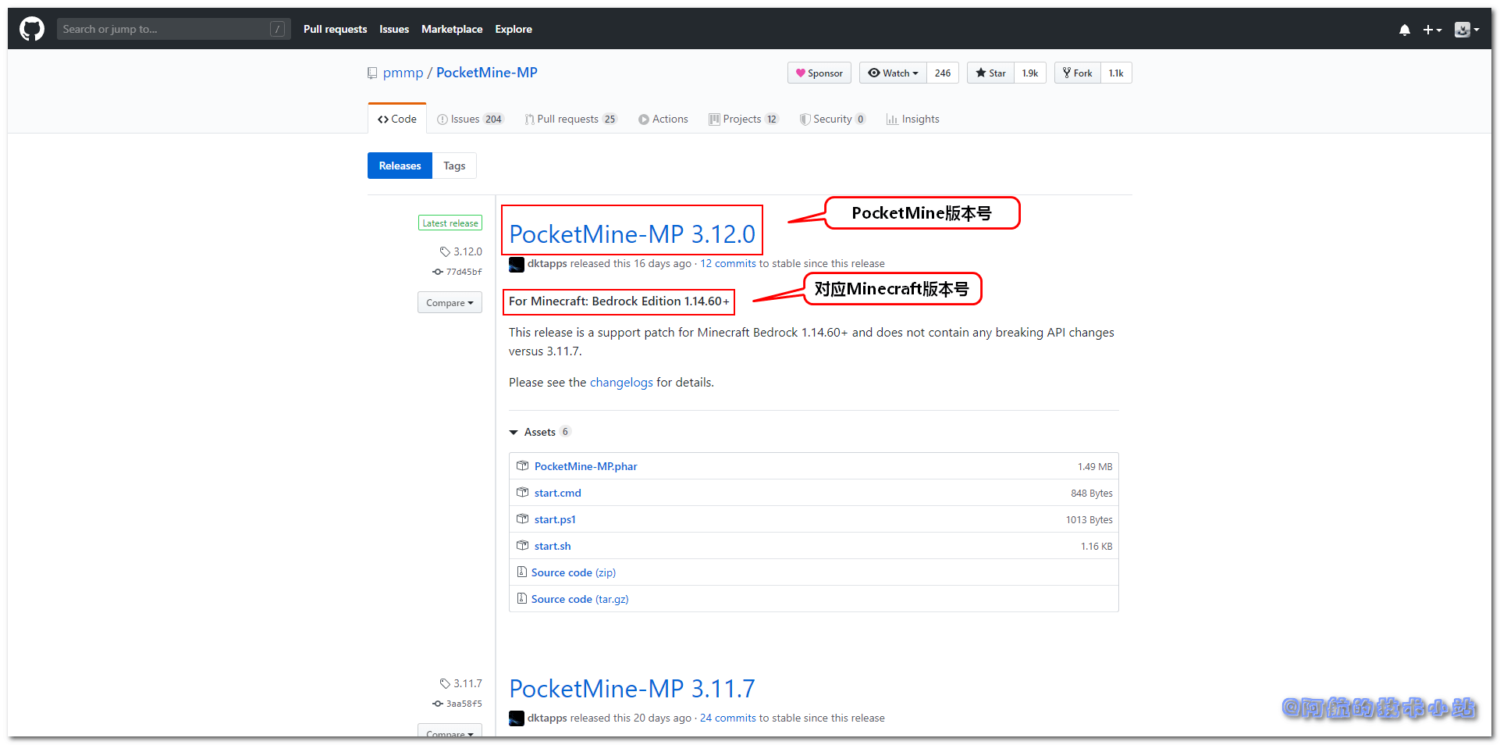Click your profile avatar in top-right corner

tap(1463, 29)
